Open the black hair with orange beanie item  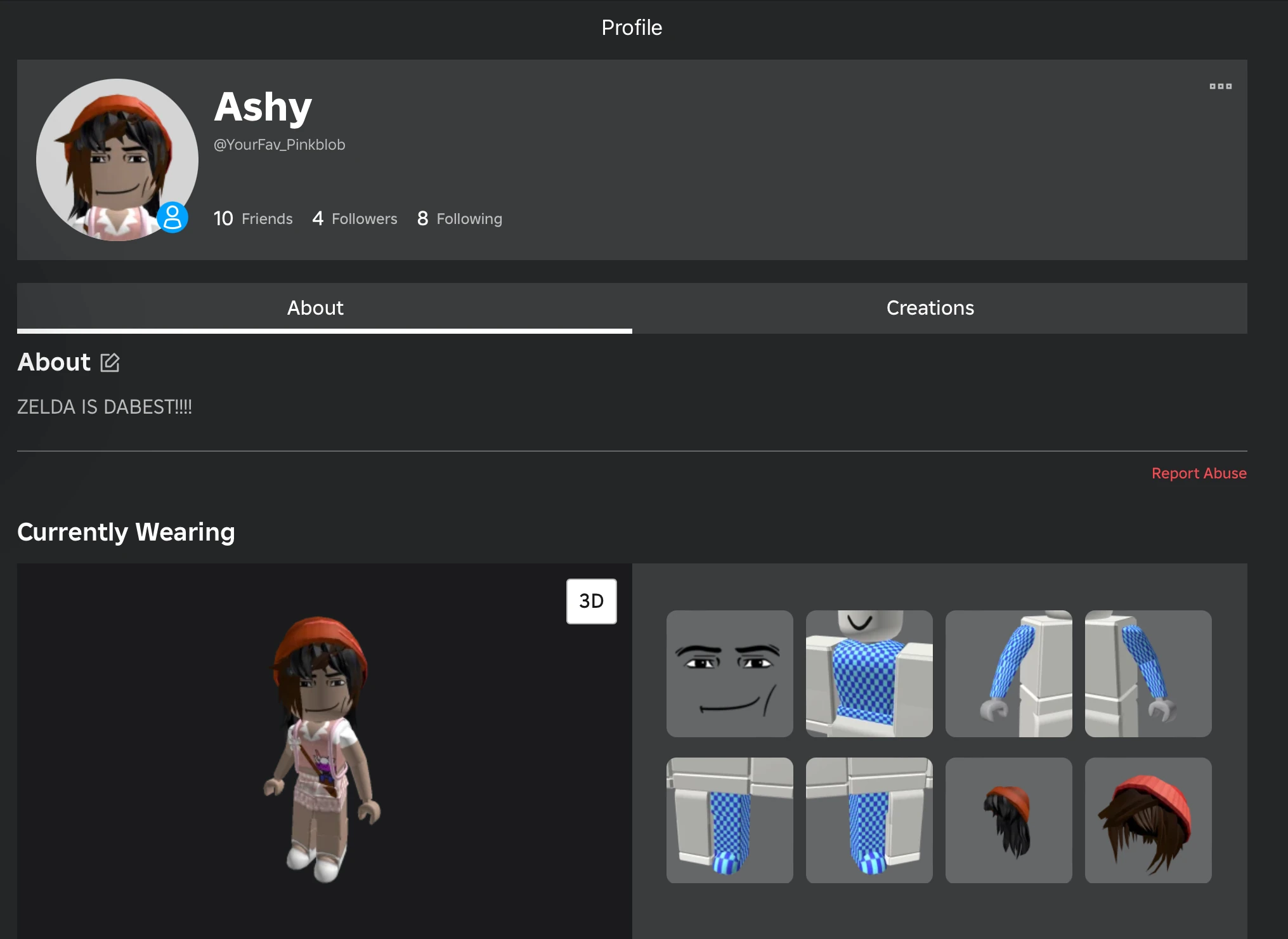pos(1008,820)
